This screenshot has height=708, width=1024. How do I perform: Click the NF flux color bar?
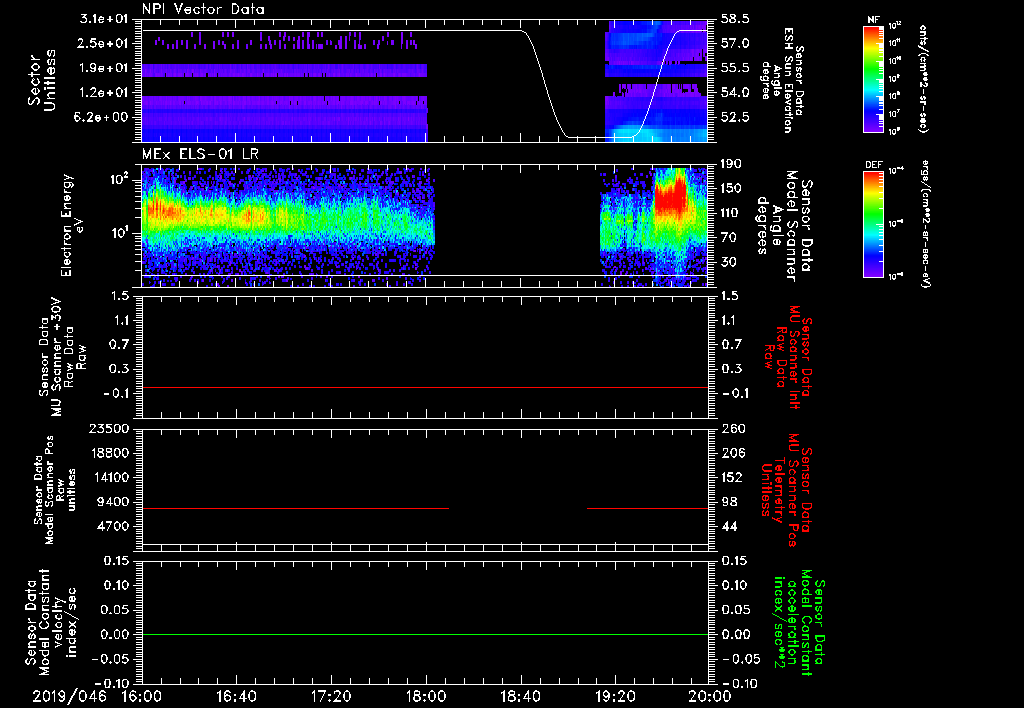pyautogui.click(x=873, y=79)
